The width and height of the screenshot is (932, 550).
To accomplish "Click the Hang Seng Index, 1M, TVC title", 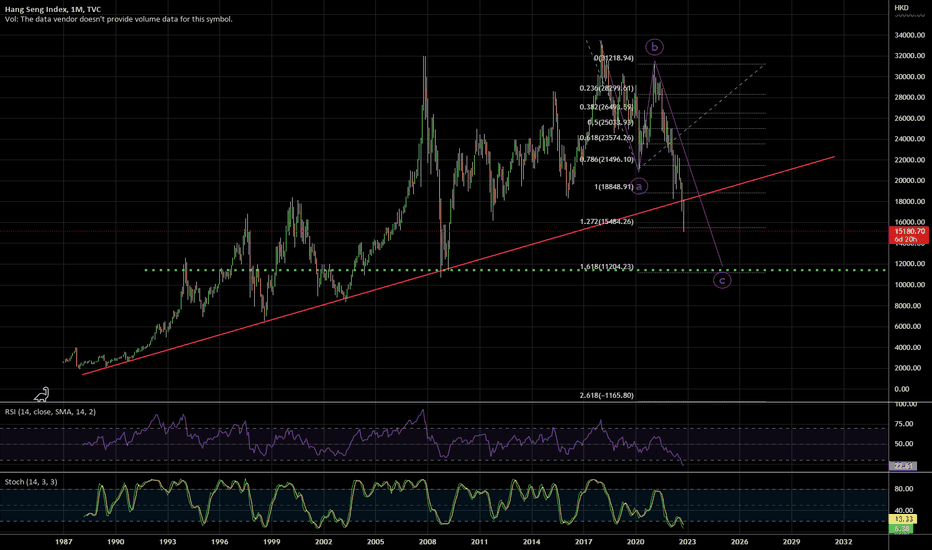I will click(53, 10).
